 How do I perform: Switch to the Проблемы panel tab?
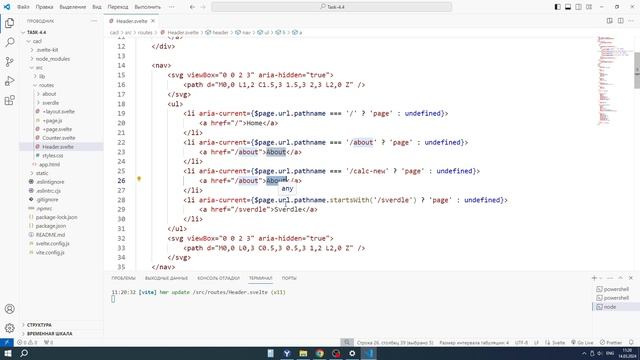123,278
